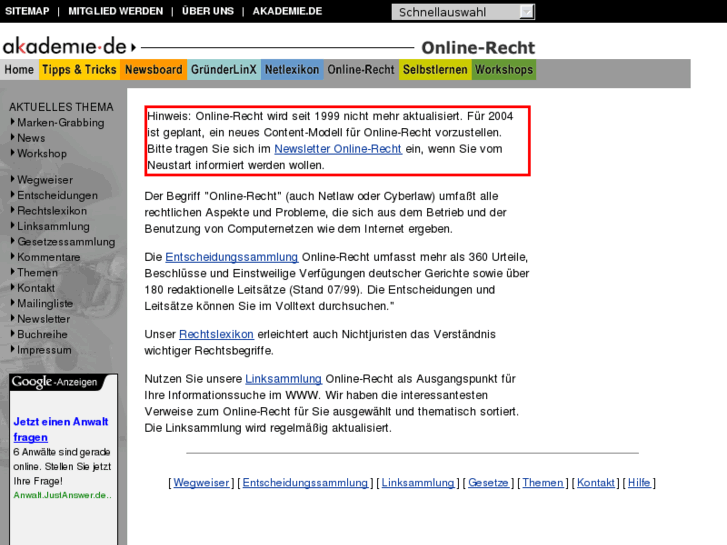Viewport: 727px width, 545px height.
Task: Open Wegweiser in the sidebar
Action: click(x=45, y=180)
